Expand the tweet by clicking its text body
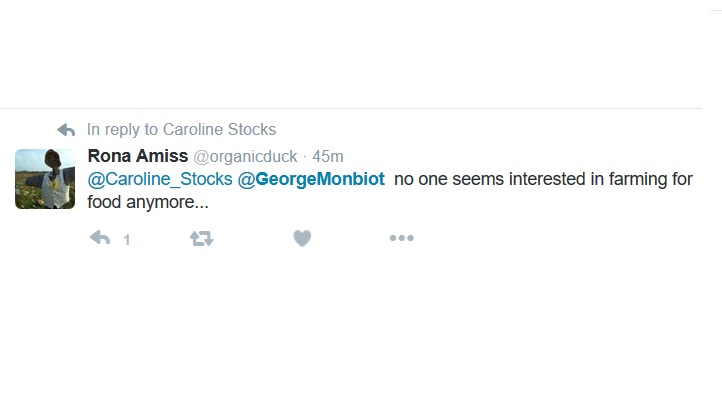Image resolution: width=722 pixels, height=393 pixels. [x=390, y=190]
